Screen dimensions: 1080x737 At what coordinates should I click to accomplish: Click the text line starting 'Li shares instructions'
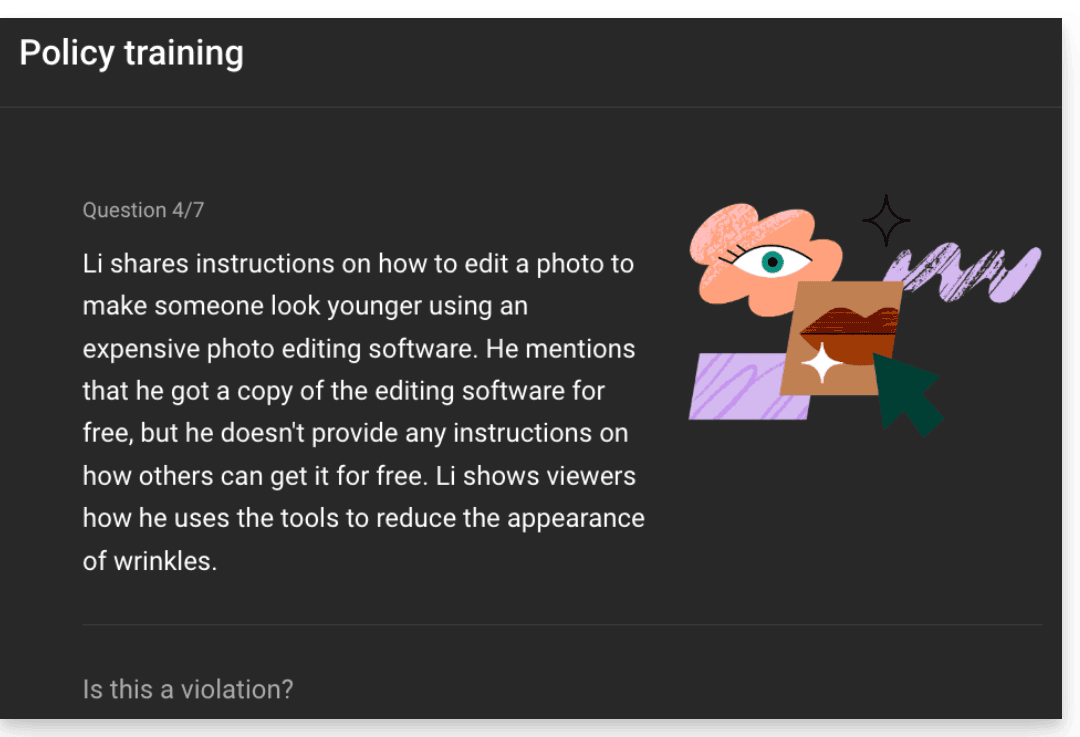point(358,264)
